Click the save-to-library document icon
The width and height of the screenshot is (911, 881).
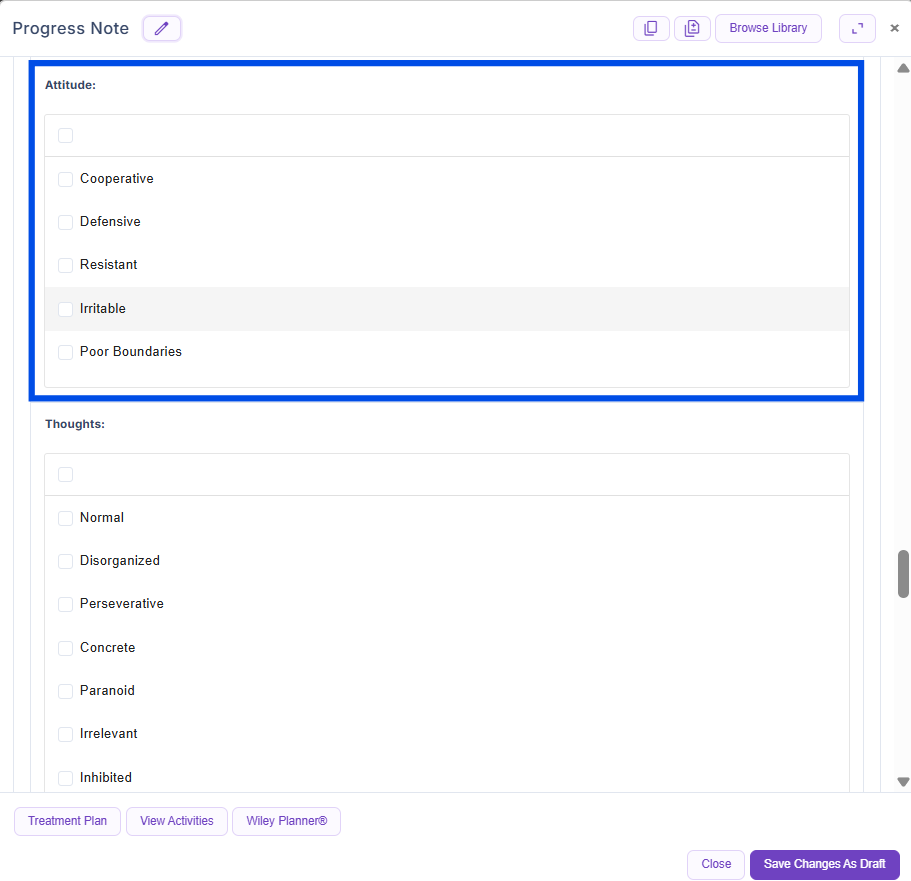[692, 28]
